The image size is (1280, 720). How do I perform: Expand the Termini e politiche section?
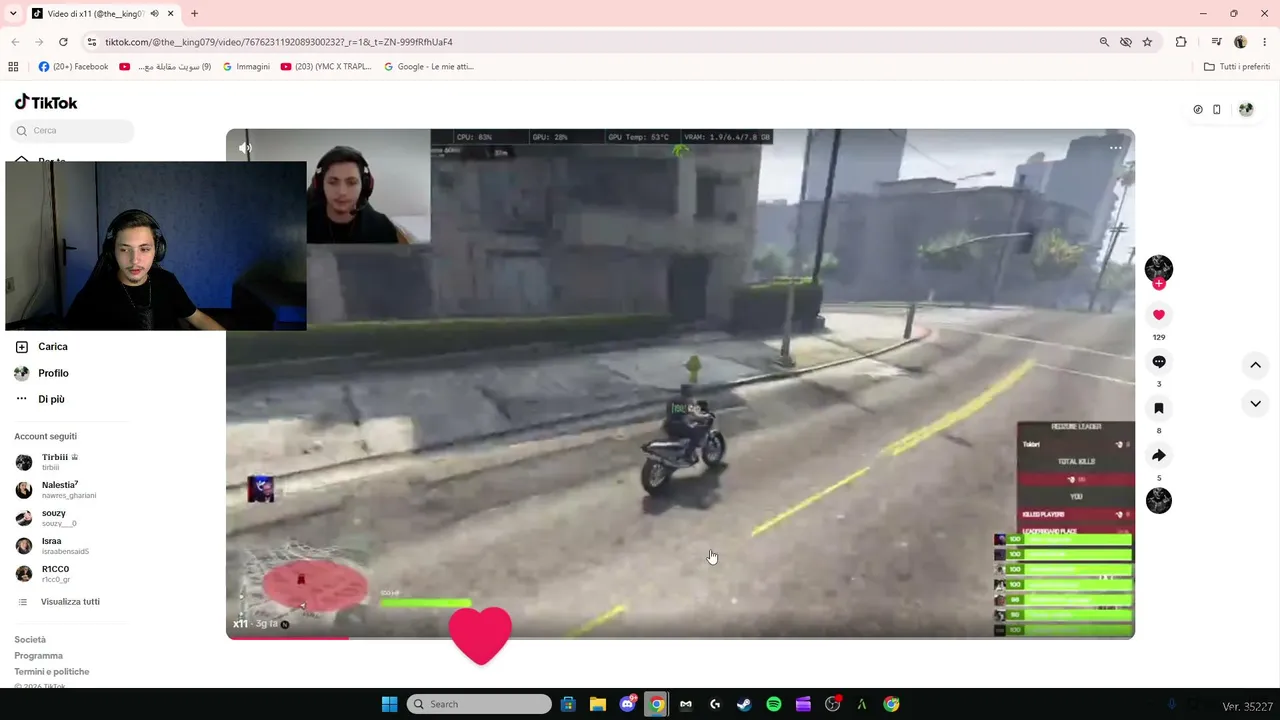pos(52,672)
